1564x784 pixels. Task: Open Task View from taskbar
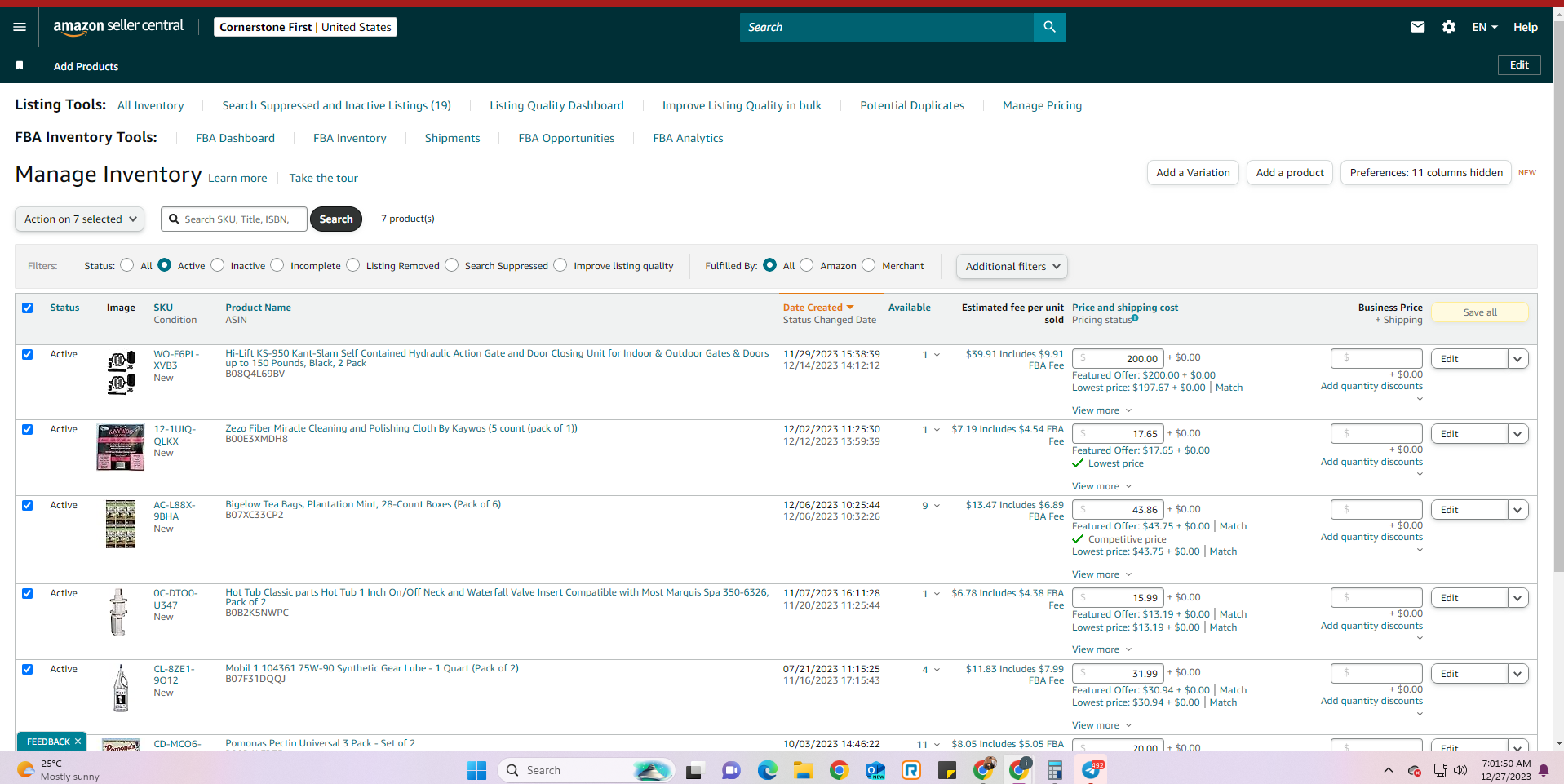pos(694,770)
